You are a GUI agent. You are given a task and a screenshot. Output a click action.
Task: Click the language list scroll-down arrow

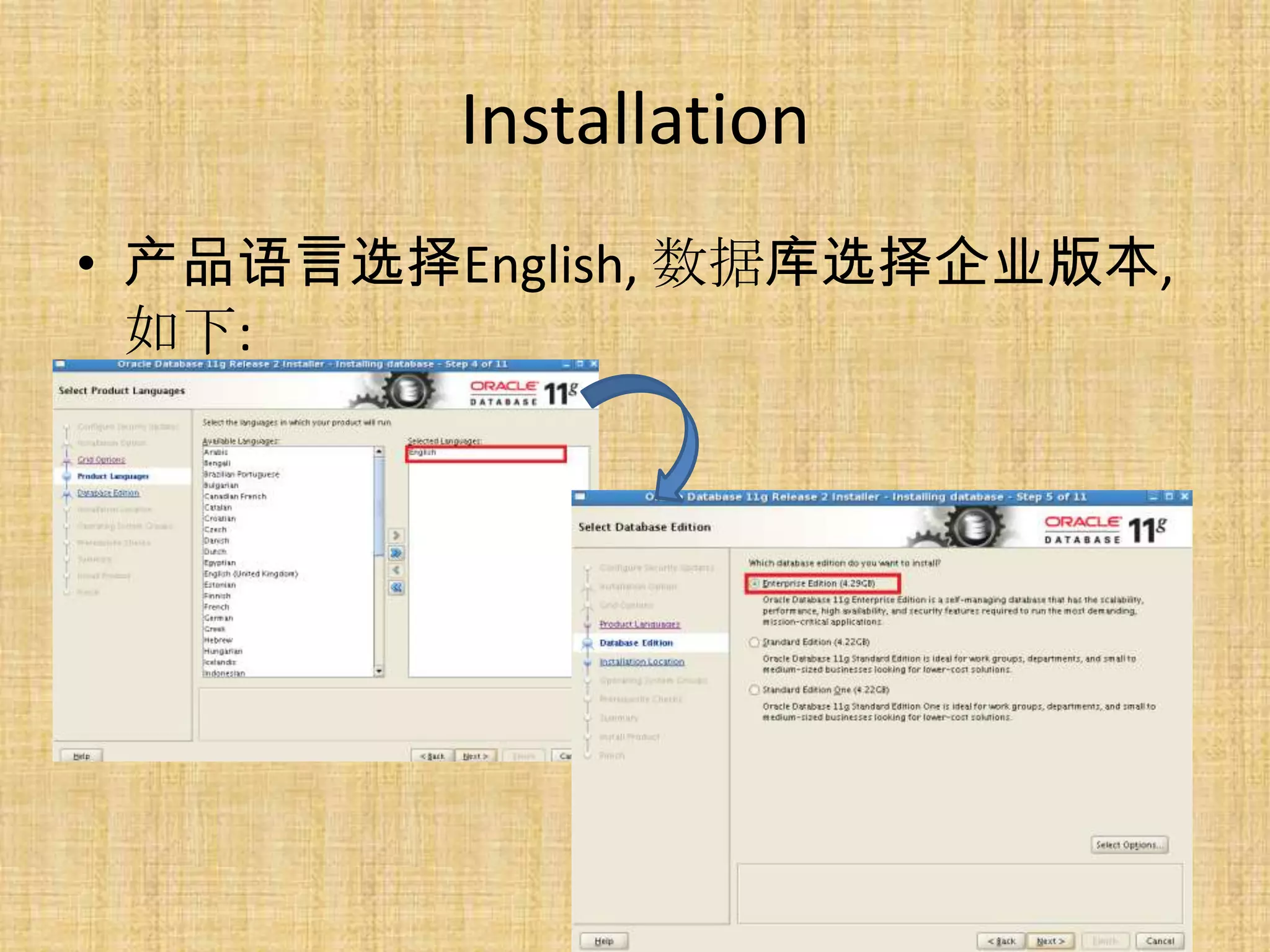[379, 671]
